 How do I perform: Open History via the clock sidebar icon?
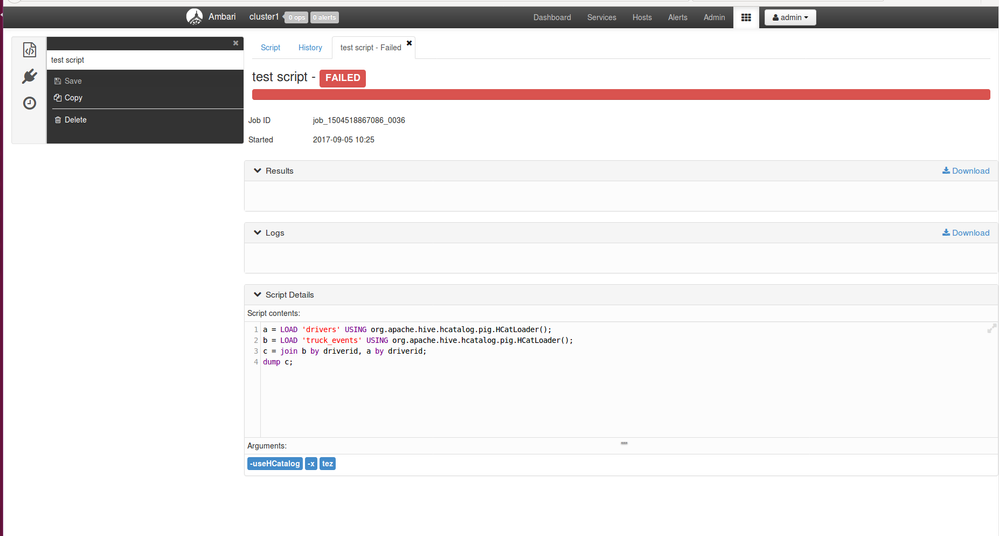[29, 103]
